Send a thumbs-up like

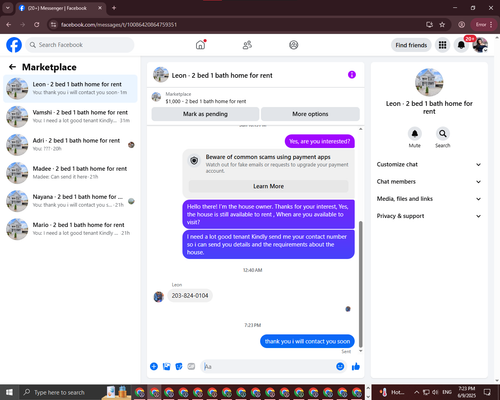(x=356, y=367)
